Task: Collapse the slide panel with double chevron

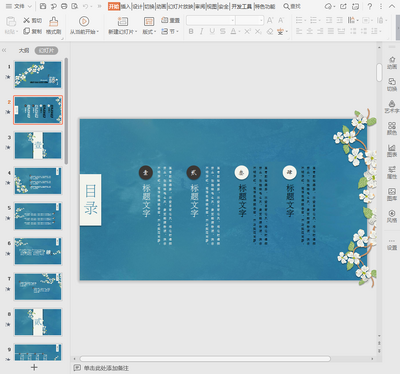Action: pyautogui.click(x=4, y=50)
